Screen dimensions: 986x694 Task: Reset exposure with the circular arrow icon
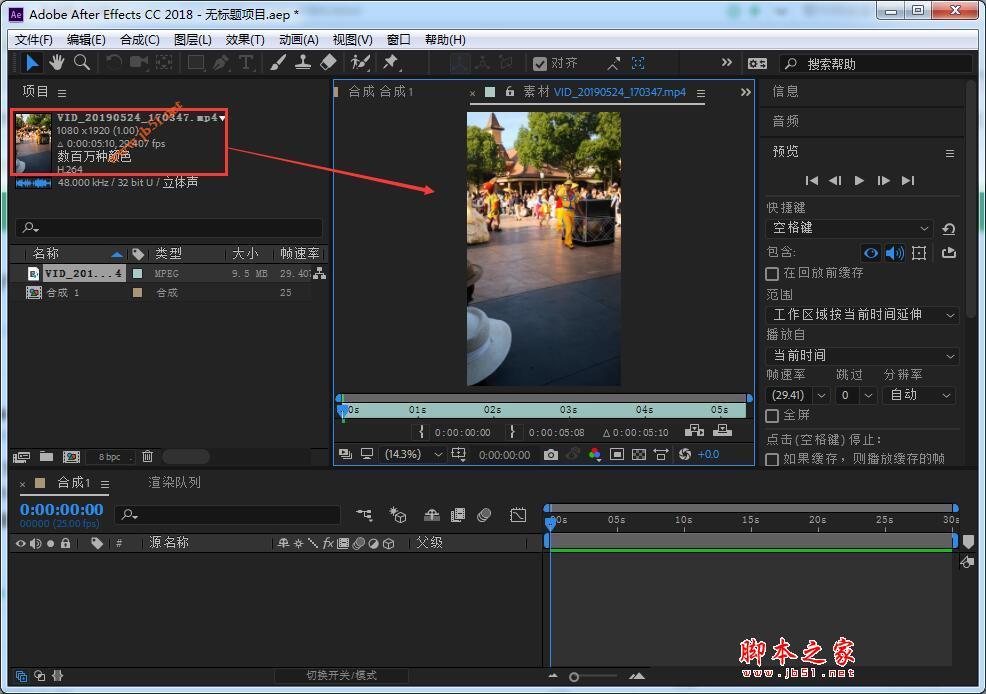pos(685,454)
